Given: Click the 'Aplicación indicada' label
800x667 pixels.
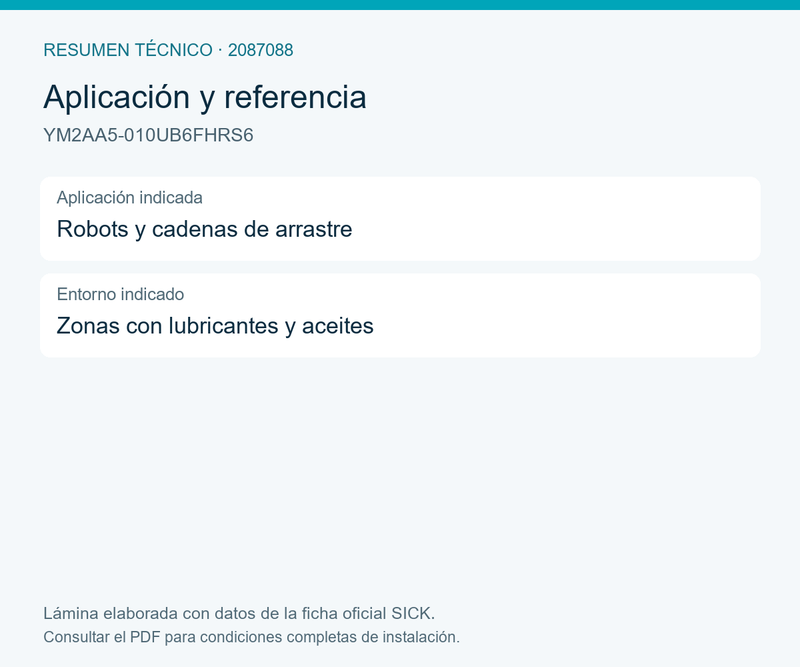Looking at the screenshot, I should (130, 197).
